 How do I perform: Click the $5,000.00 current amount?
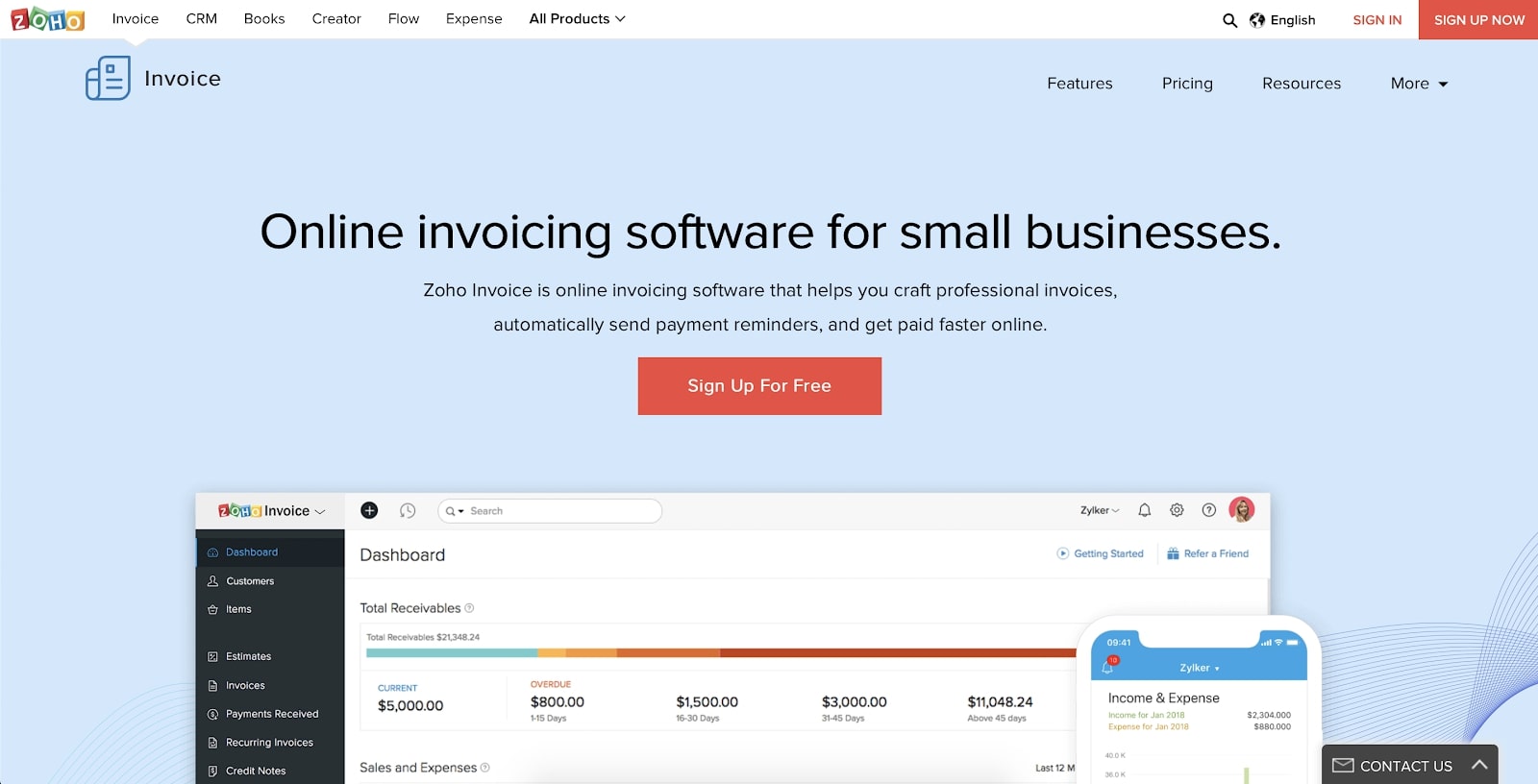[x=410, y=706]
